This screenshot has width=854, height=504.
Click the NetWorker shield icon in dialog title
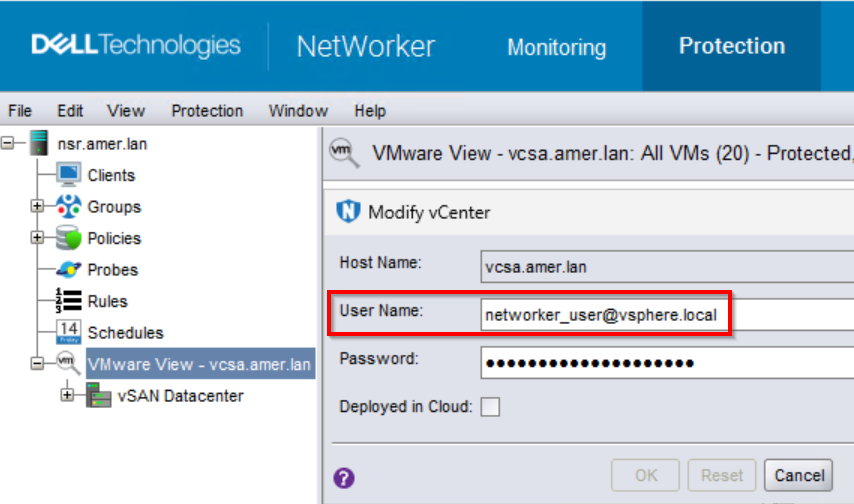click(x=348, y=211)
